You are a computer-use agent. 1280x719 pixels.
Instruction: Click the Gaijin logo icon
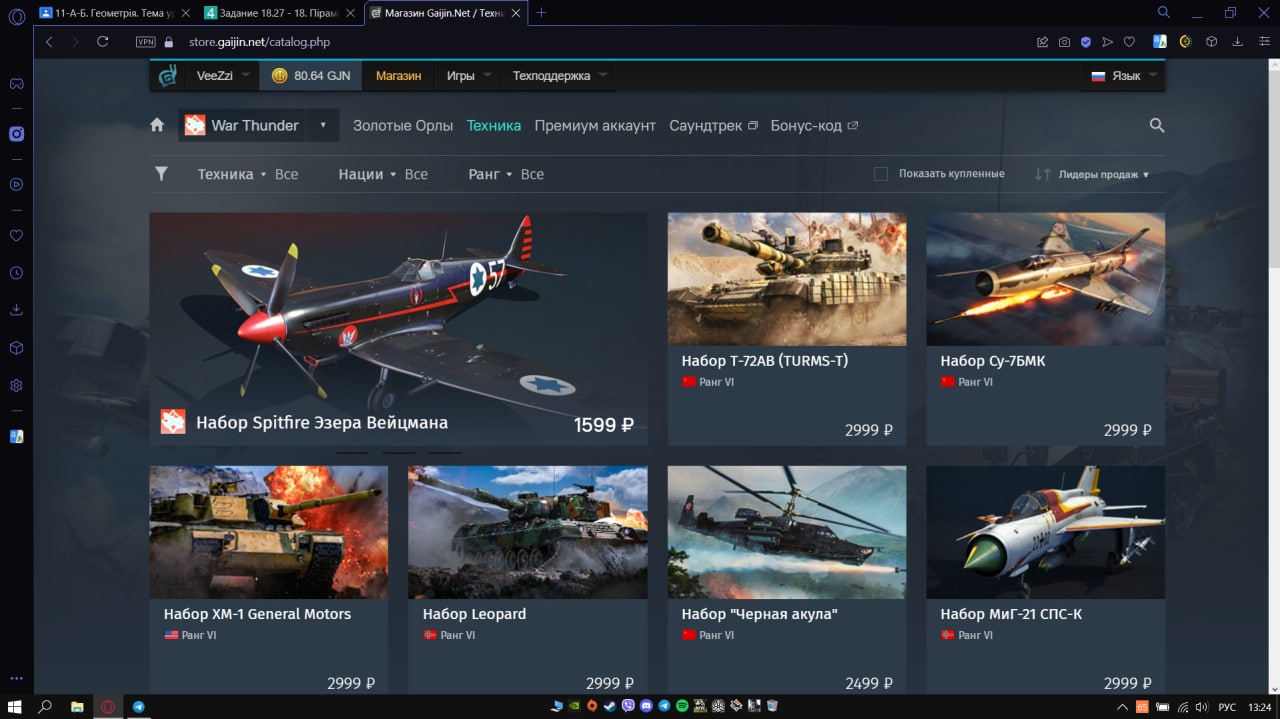[x=168, y=75]
